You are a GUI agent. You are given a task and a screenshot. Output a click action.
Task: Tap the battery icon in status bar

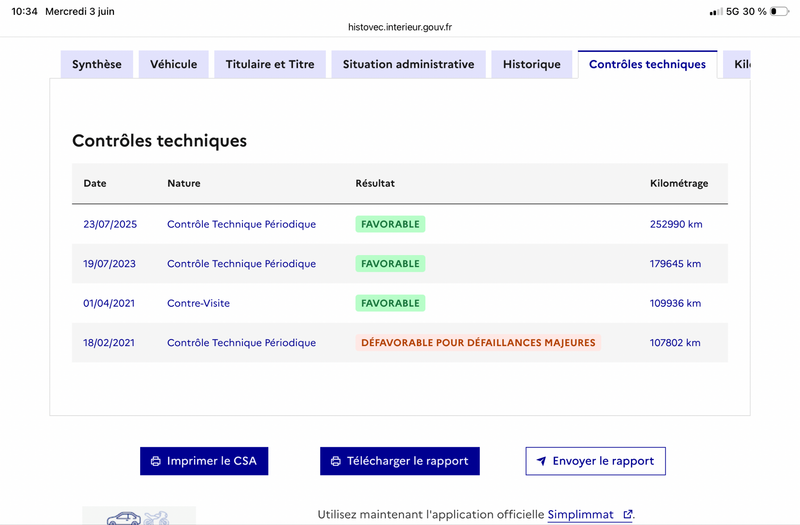(780, 11)
